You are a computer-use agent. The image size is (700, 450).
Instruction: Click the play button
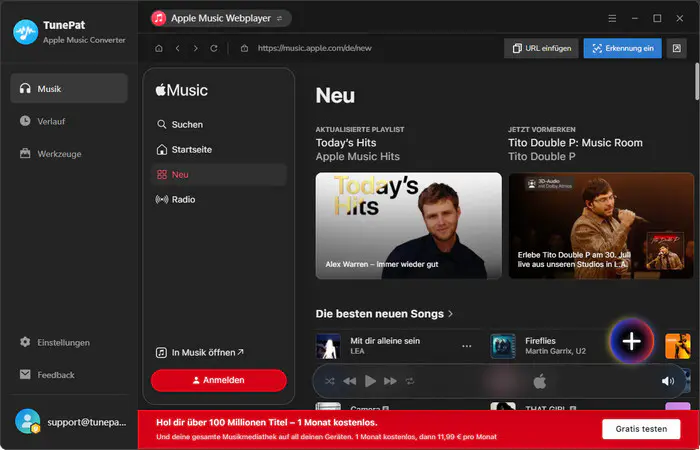coord(370,381)
